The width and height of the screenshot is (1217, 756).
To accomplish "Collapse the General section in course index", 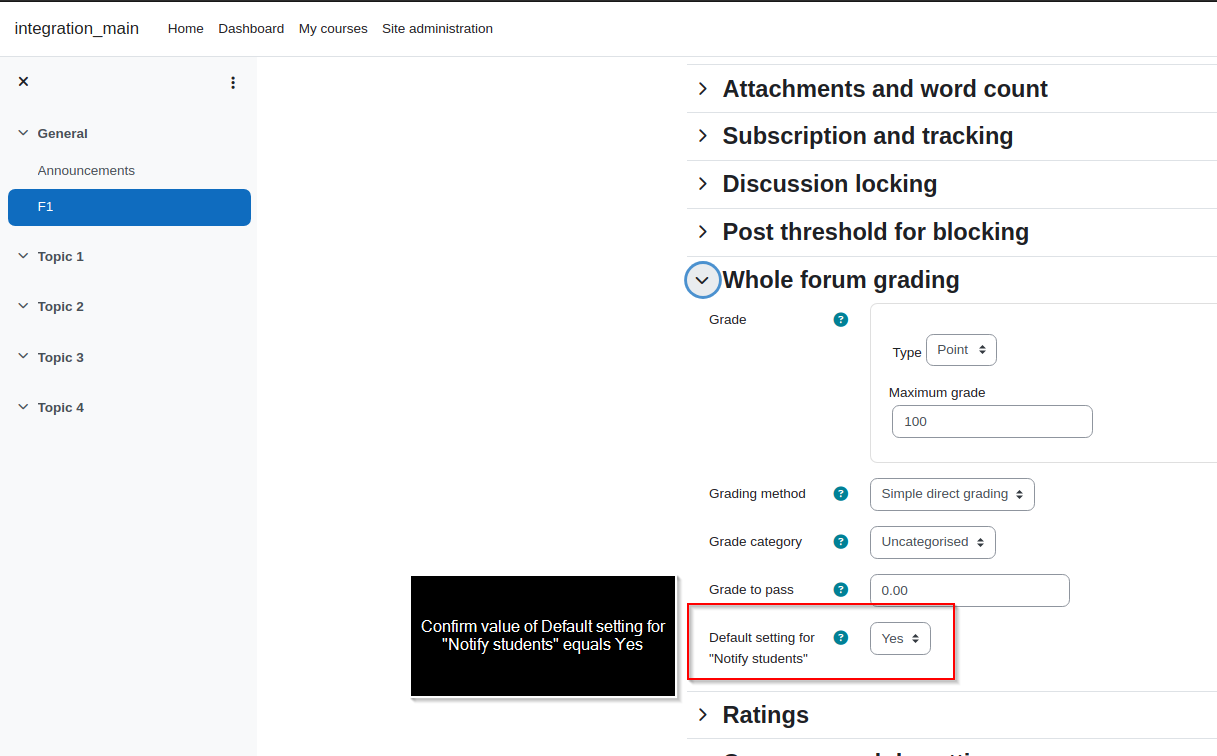I will (23, 133).
